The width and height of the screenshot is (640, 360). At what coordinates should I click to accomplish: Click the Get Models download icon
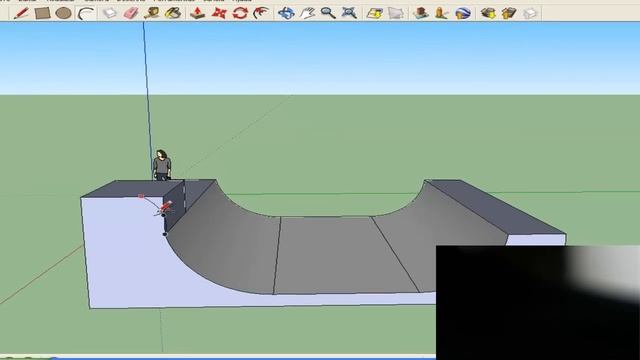(x=488, y=13)
